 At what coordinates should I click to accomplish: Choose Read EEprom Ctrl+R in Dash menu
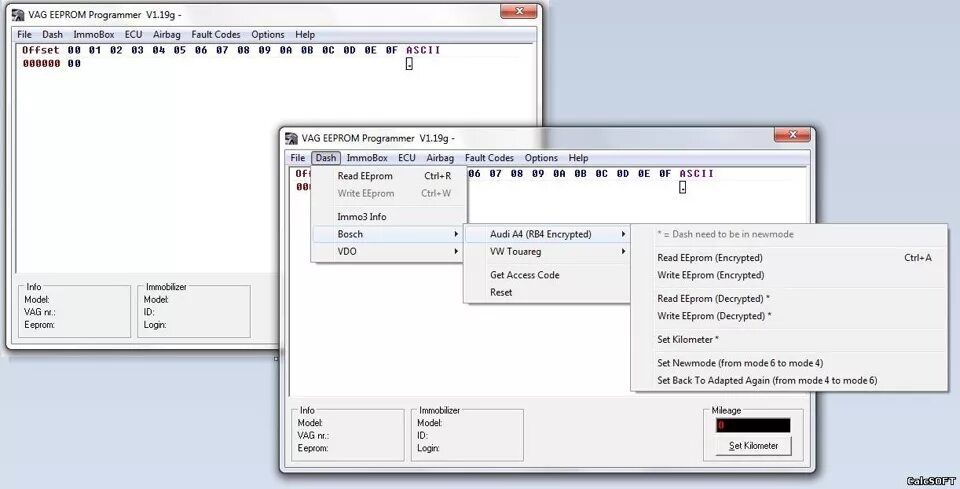[x=389, y=176]
